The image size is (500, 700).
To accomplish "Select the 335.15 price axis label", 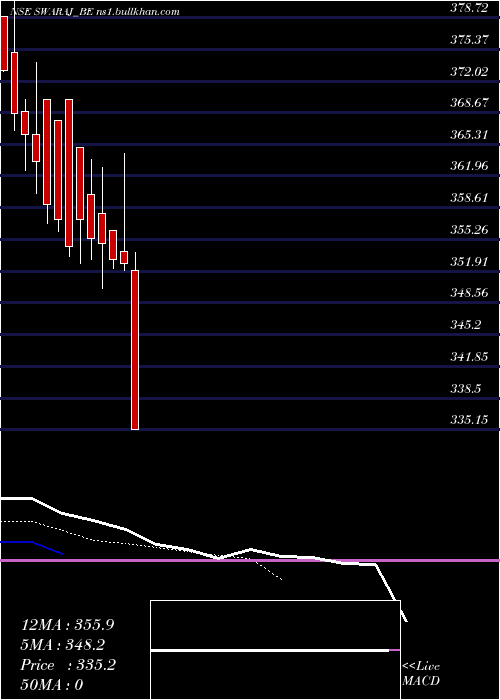I will coord(469,420).
